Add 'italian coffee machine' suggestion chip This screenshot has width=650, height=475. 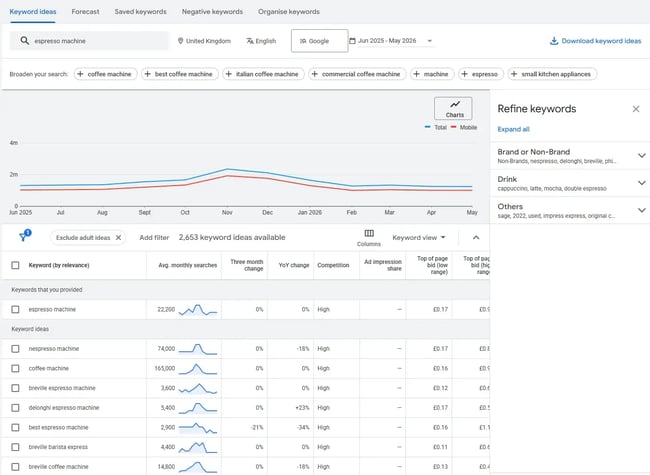click(263, 74)
